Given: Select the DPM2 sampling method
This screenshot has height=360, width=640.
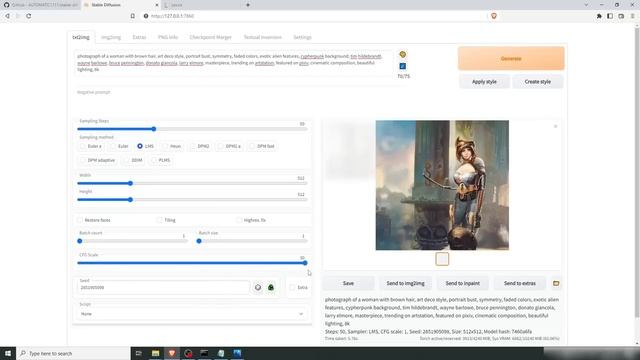Looking at the screenshot, I should click(200, 146).
